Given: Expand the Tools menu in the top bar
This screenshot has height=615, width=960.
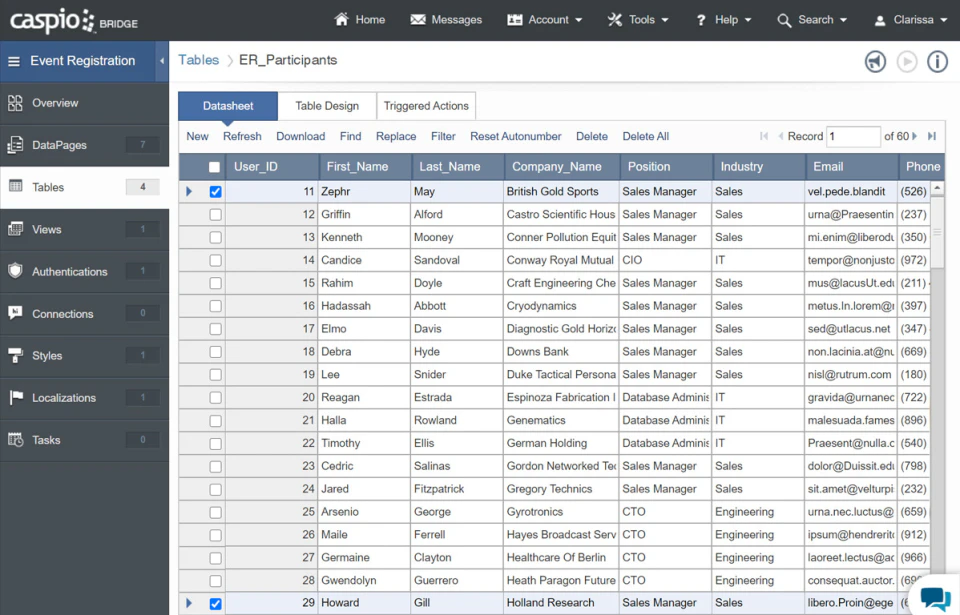Looking at the screenshot, I should (637, 19).
